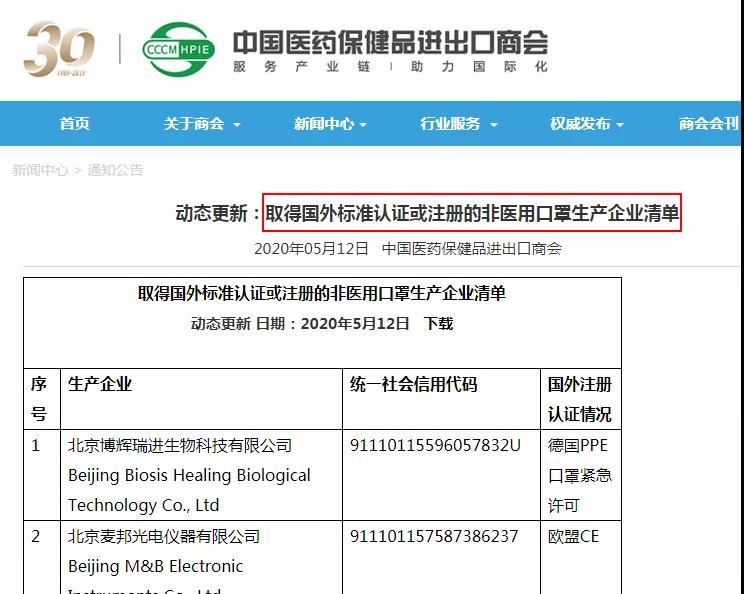The height and width of the screenshot is (594, 744).
Task: Click the publish date 2020年05月12日
Action: 311,249
